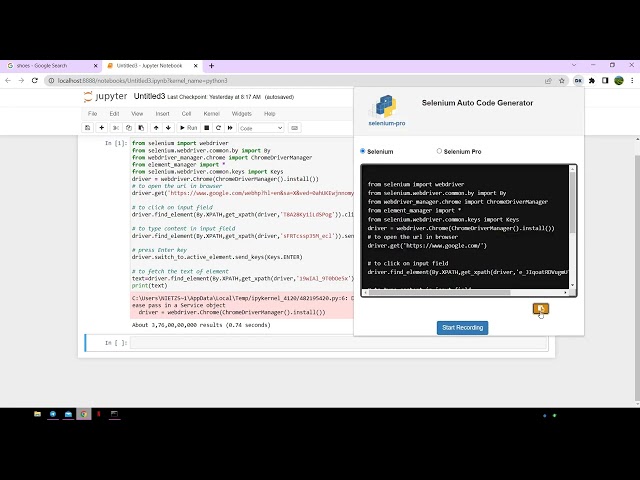This screenshot has width=640, height=480.
Task: Open the File menu in Jupyter
Action: (92, 113)
